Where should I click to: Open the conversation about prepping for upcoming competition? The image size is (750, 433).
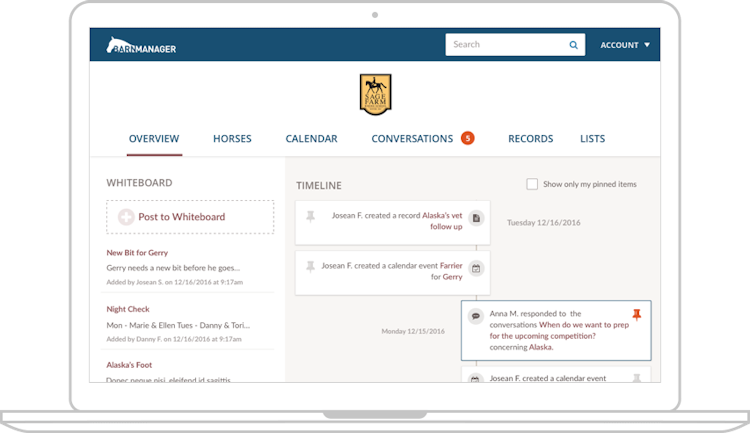(x=559, y=331)
